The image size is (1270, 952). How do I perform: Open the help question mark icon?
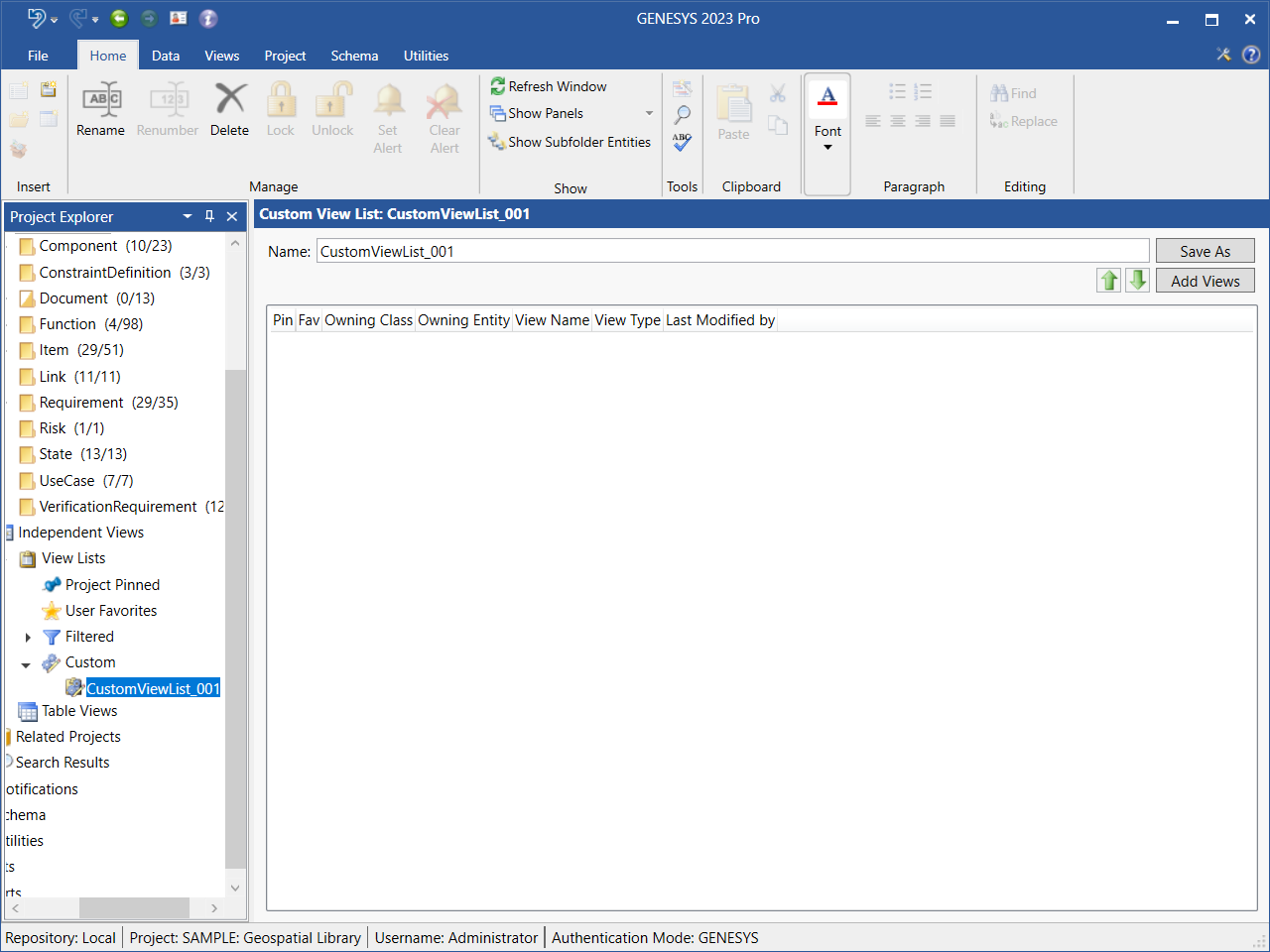tap(1251, 55)
